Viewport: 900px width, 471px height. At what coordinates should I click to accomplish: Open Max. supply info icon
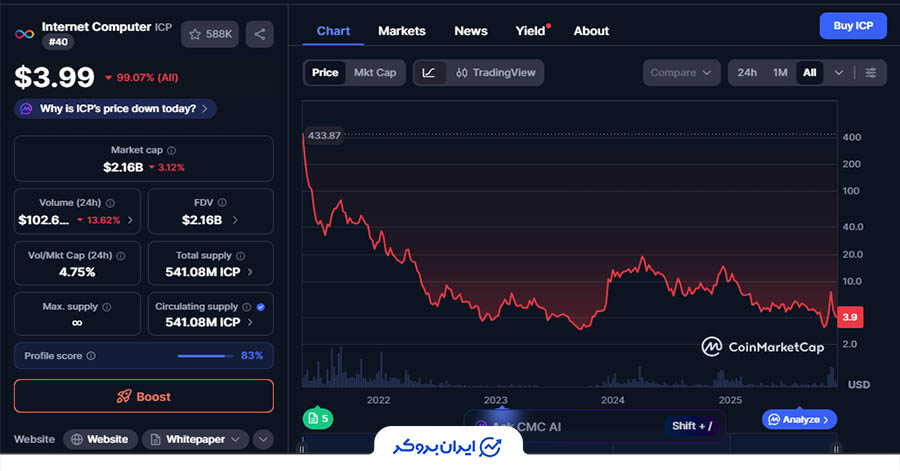pyautogui.click(x=107, y=307)
